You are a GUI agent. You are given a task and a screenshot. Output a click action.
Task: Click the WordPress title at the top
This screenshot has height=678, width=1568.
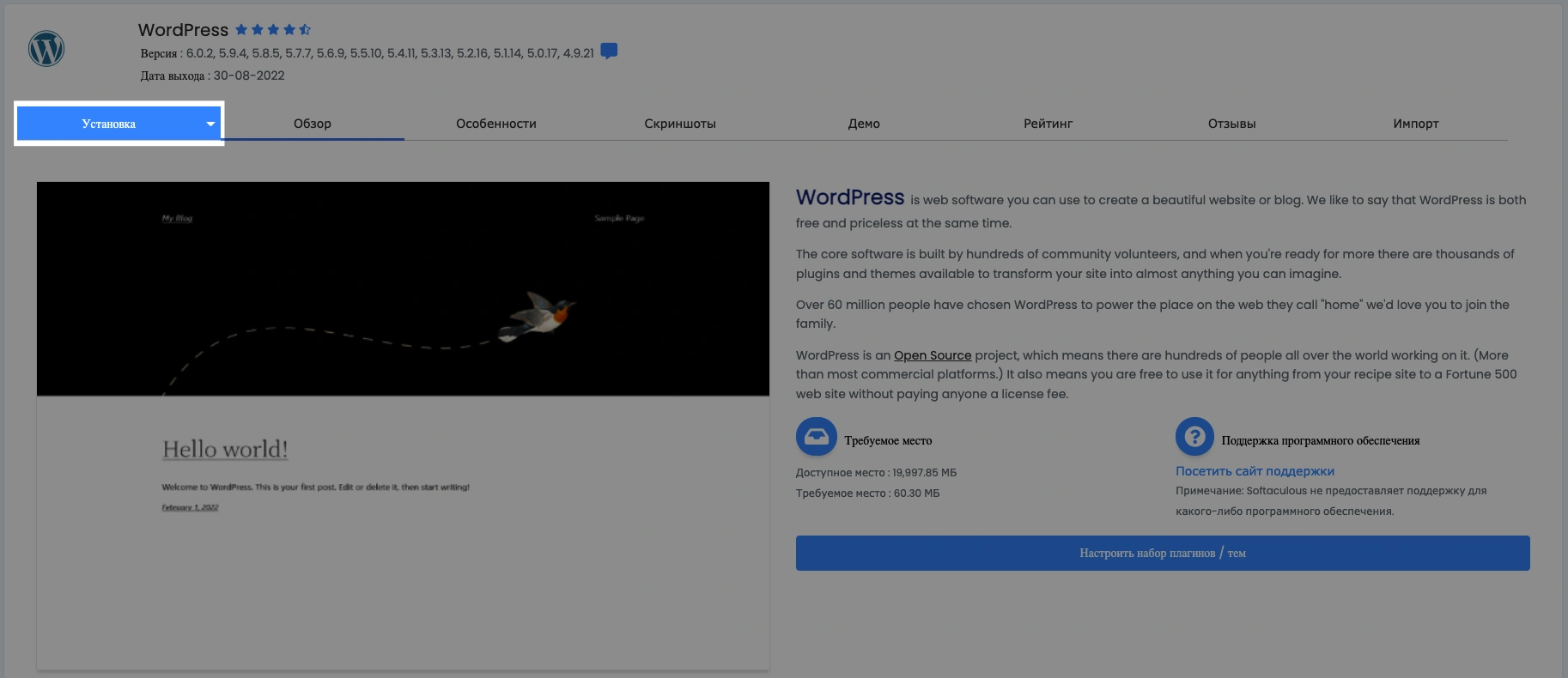coord(183,30)
